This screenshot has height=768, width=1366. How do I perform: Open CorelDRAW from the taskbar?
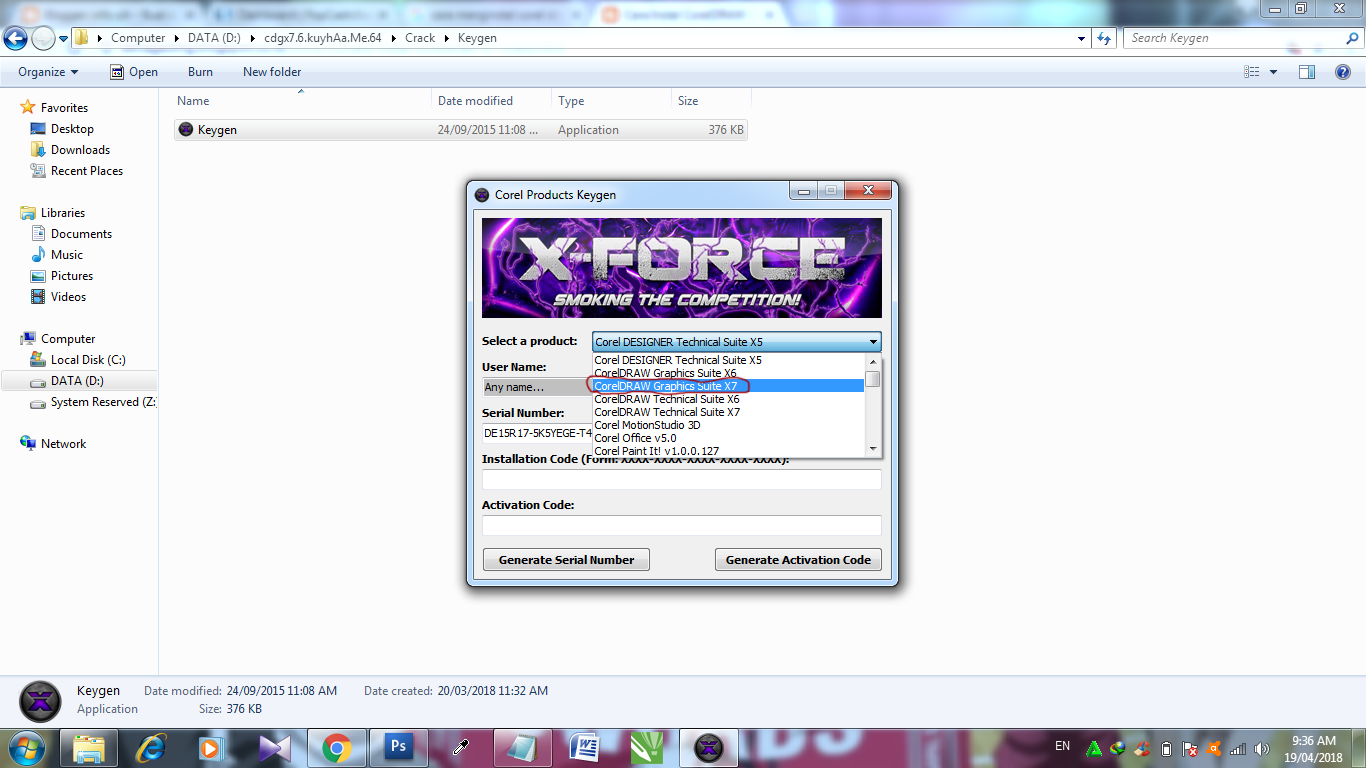[x=648, y=748]
